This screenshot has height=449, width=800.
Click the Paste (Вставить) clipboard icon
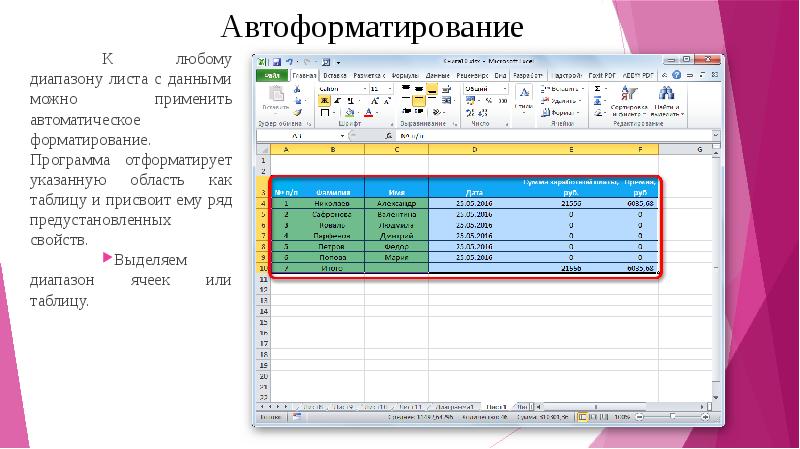pyautogui.click(x=274, y=96)
